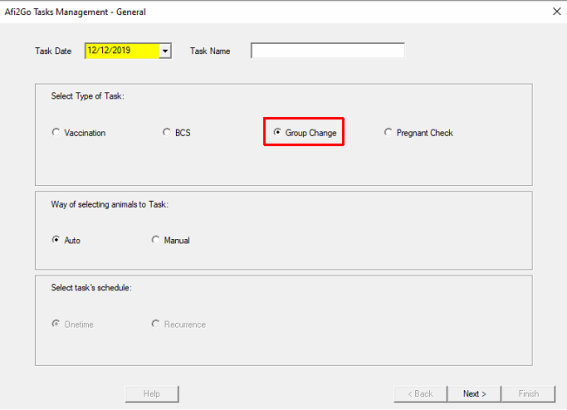The image size is (567, 410).
Task: Choose the BCS radio button
Action: [x=176, y=133]
